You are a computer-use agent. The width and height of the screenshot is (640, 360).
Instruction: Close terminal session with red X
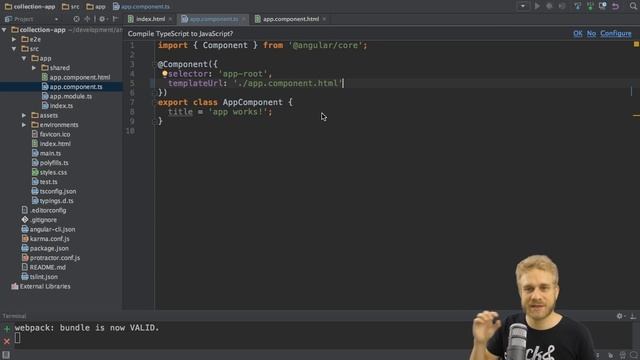click(7, 341)
